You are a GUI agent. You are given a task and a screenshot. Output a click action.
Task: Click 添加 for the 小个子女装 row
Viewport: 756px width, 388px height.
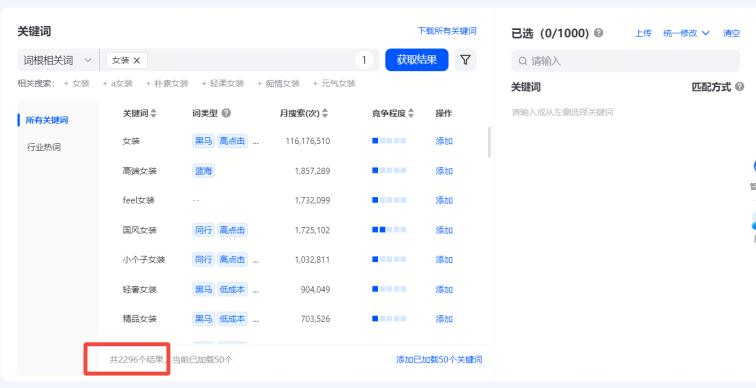(444, 260)
